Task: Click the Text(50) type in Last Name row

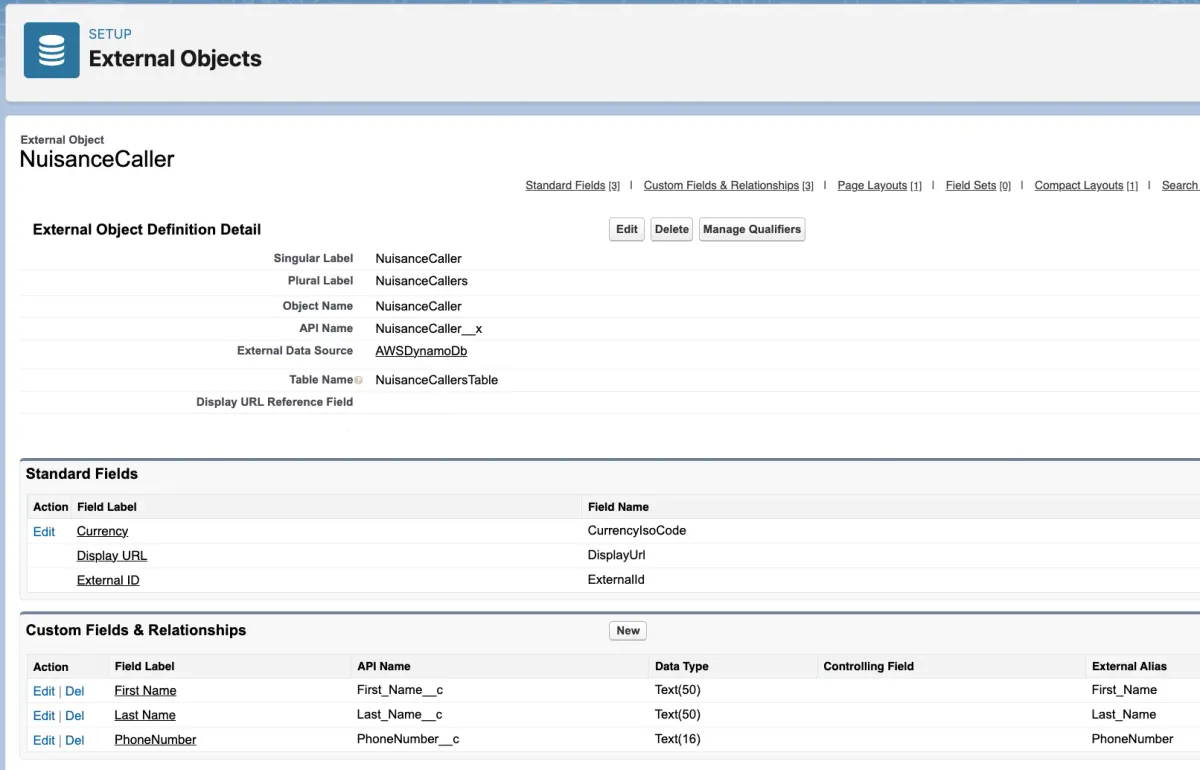Action: [678, 715]
